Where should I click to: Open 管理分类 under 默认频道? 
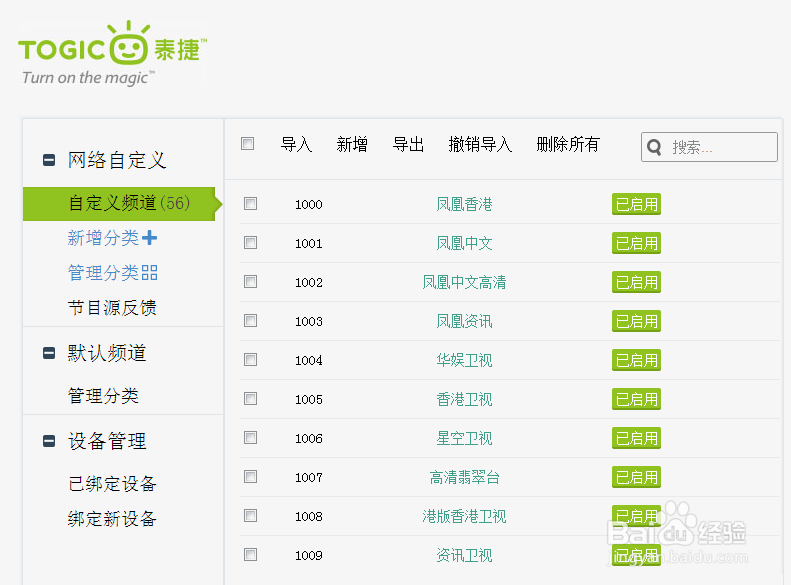pos(103,396)
